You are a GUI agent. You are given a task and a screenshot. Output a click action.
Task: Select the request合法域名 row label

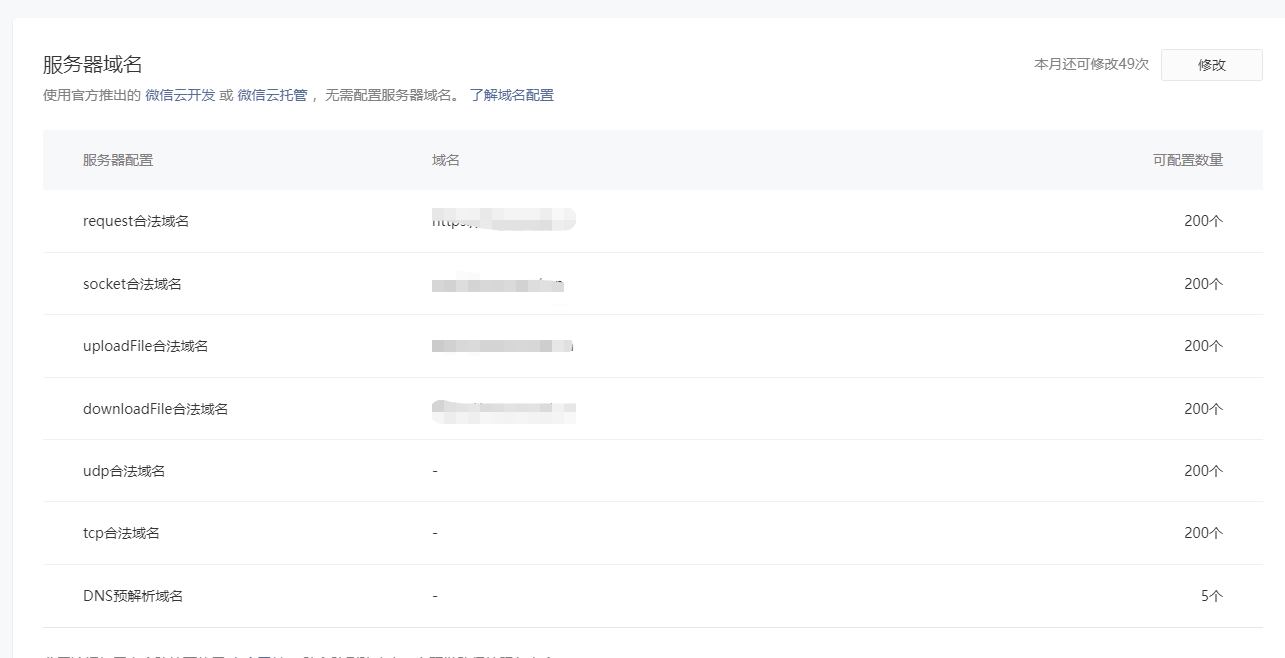[136, 221]
